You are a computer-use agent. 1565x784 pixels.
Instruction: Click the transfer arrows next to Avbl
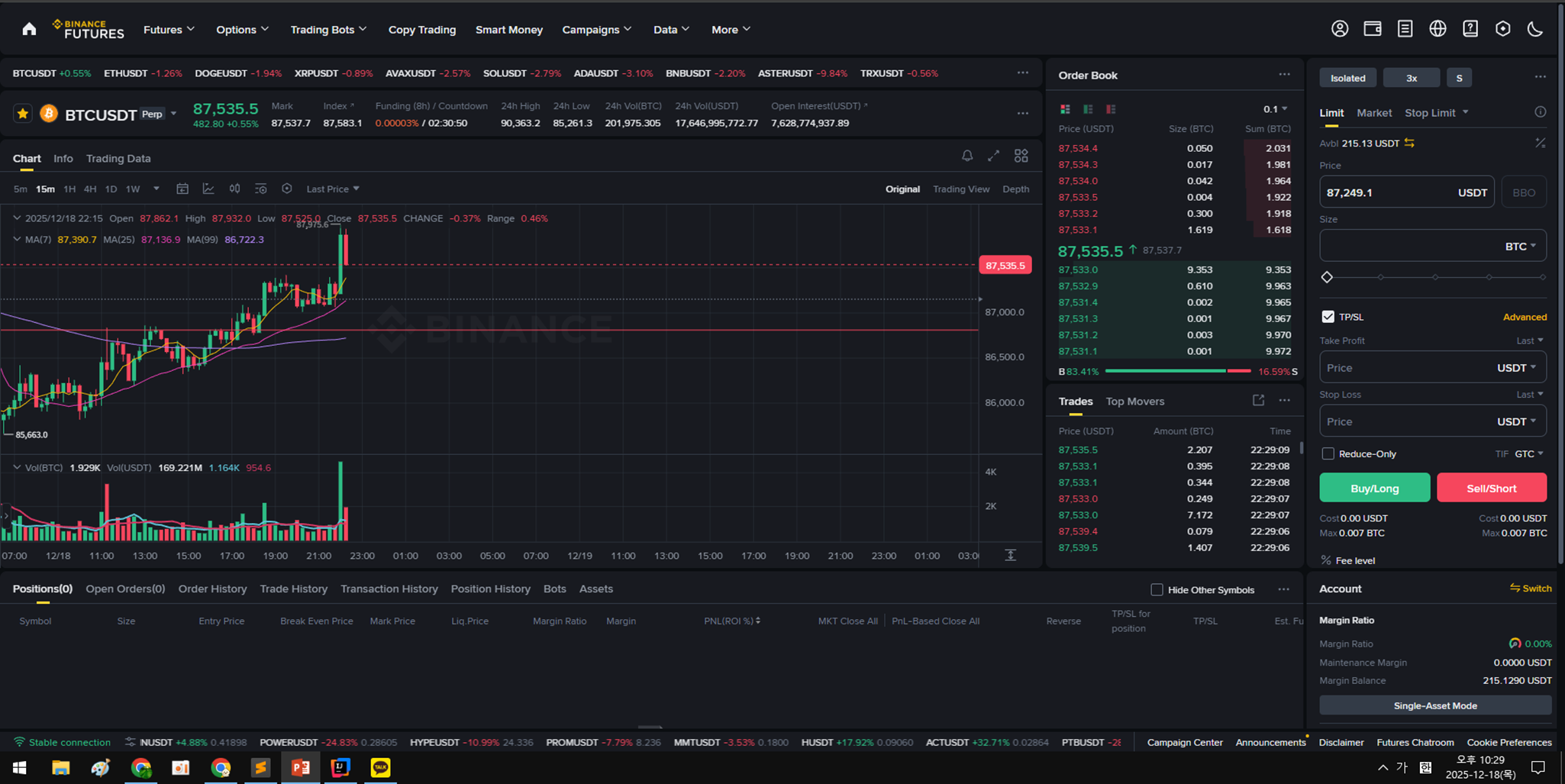coord(1409,143)
